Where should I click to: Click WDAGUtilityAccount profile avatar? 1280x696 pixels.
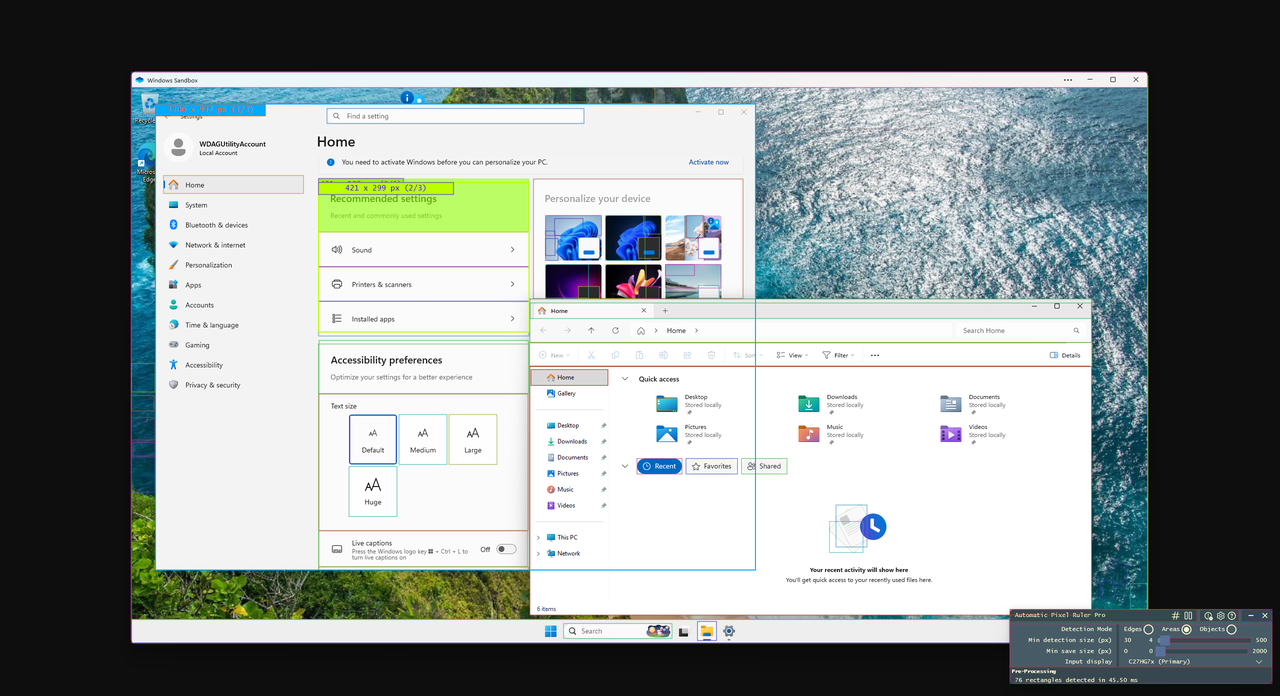(x=179, y=148)
